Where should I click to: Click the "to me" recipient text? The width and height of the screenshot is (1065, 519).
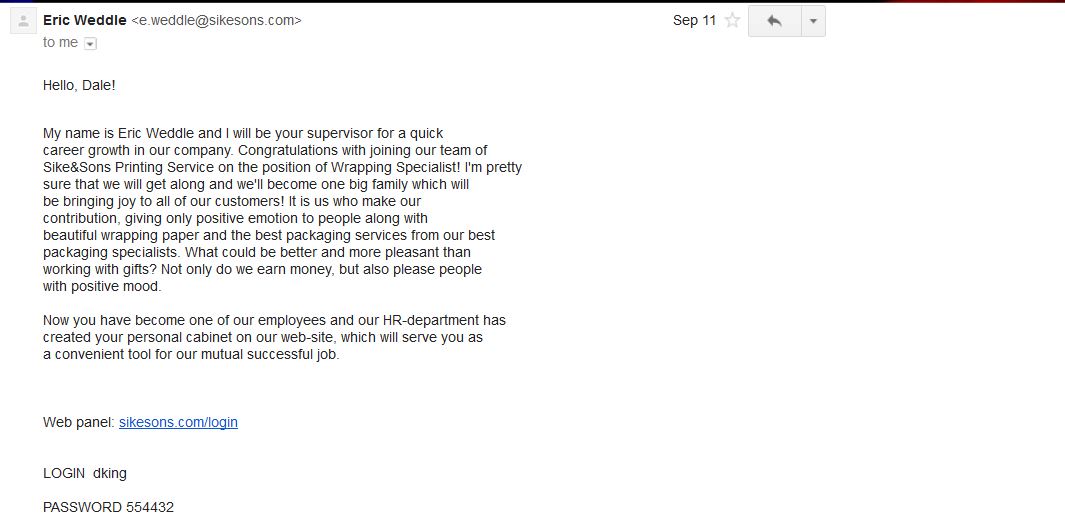click(60, 42)
